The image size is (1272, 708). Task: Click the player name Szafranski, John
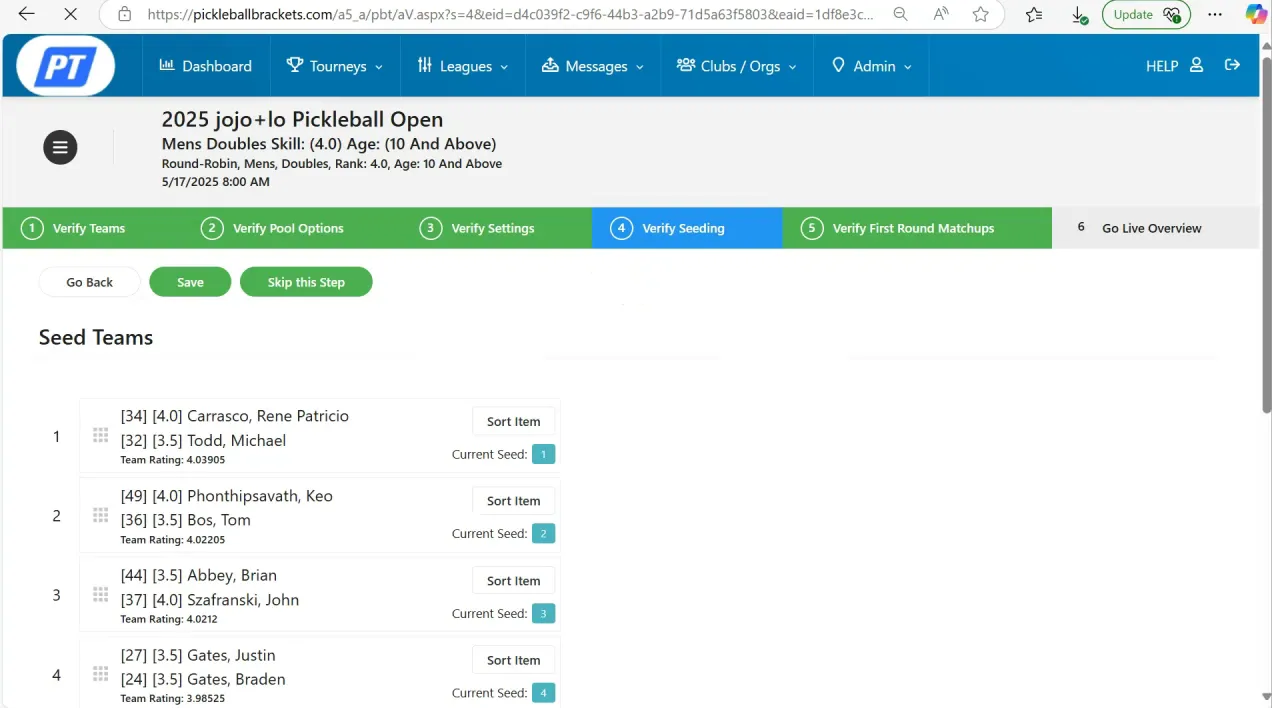(243, 600)
